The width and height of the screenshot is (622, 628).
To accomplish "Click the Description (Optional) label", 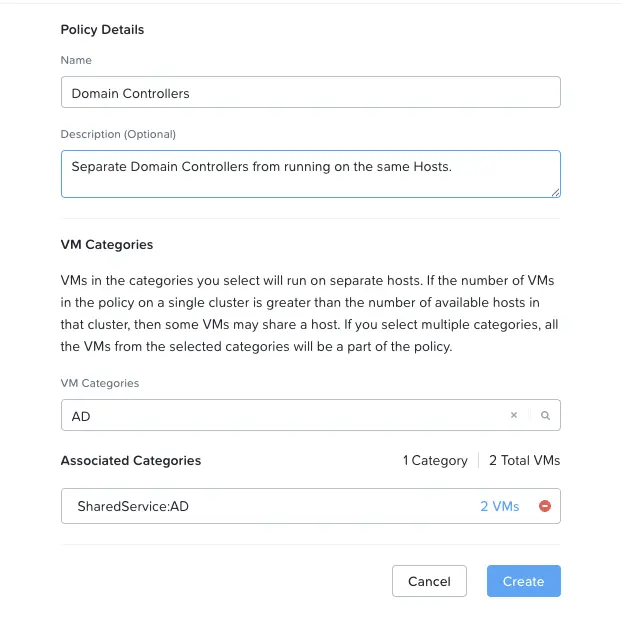I will [118, 134].
